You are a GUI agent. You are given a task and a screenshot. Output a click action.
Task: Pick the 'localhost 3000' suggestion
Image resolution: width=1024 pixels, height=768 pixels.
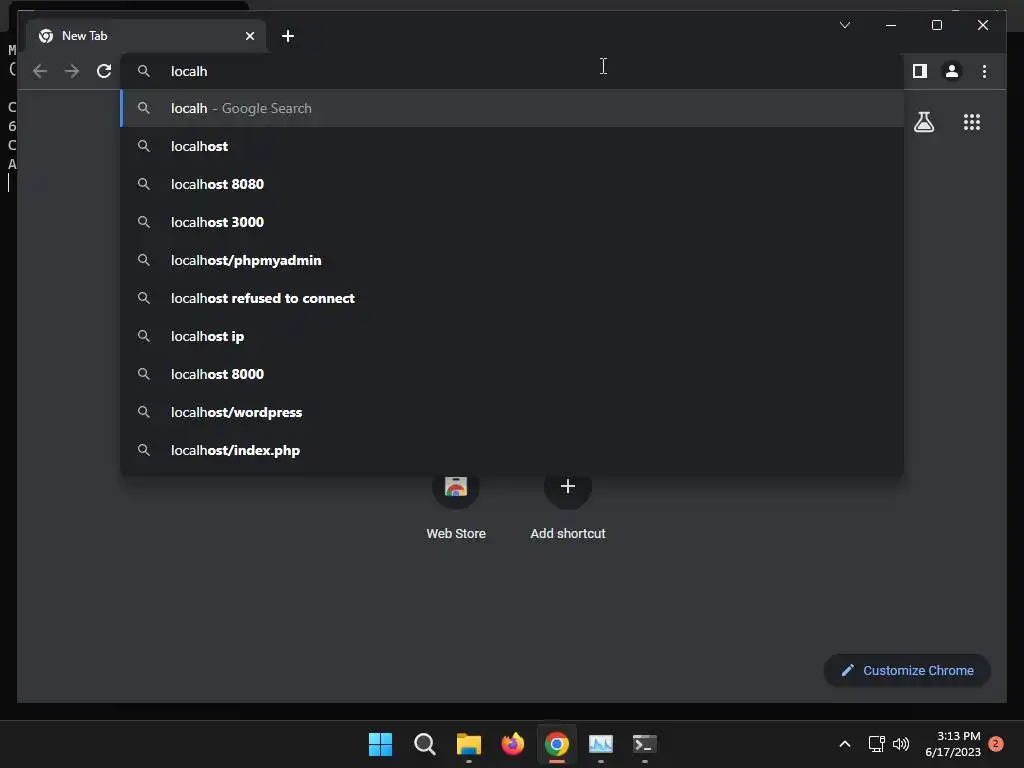(x=512, y=222)
